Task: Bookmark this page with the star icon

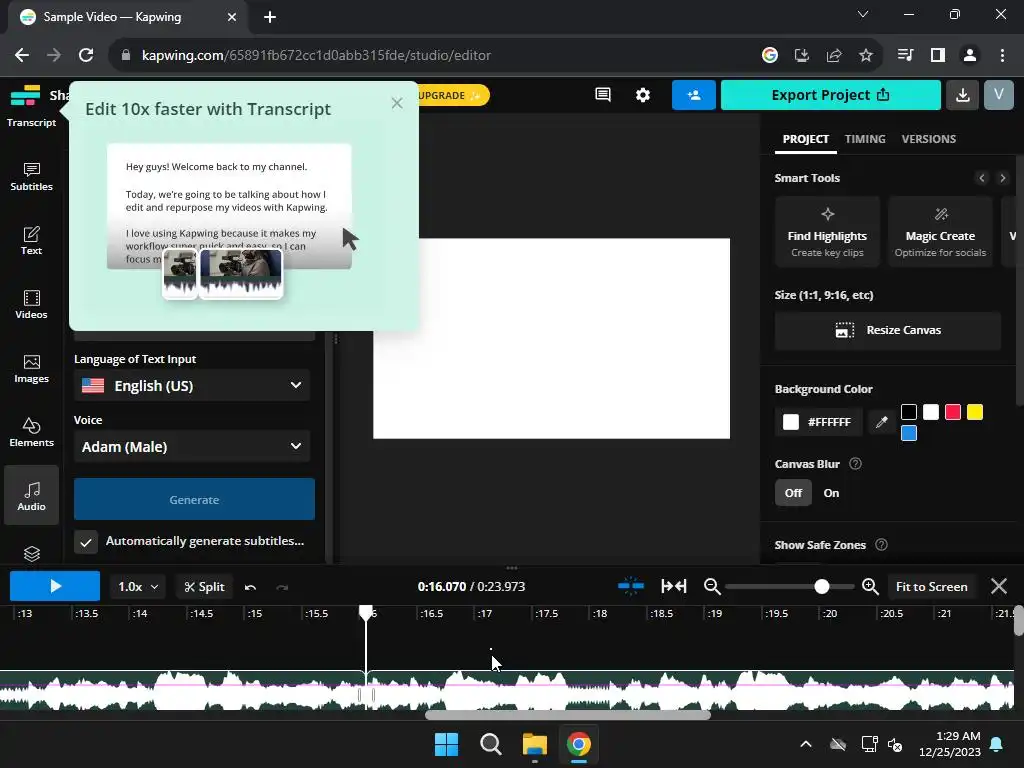Action: point(865,56)
